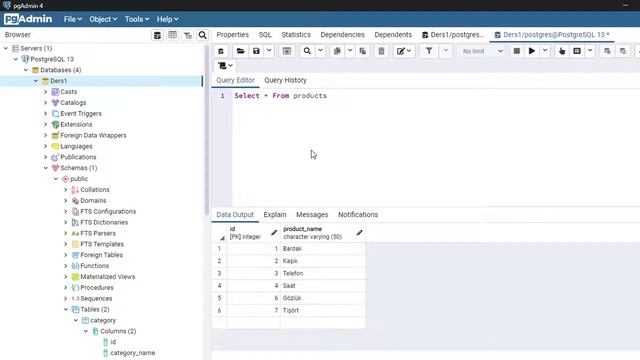Collapse the Tables (2) node

[x=66, y=309]
